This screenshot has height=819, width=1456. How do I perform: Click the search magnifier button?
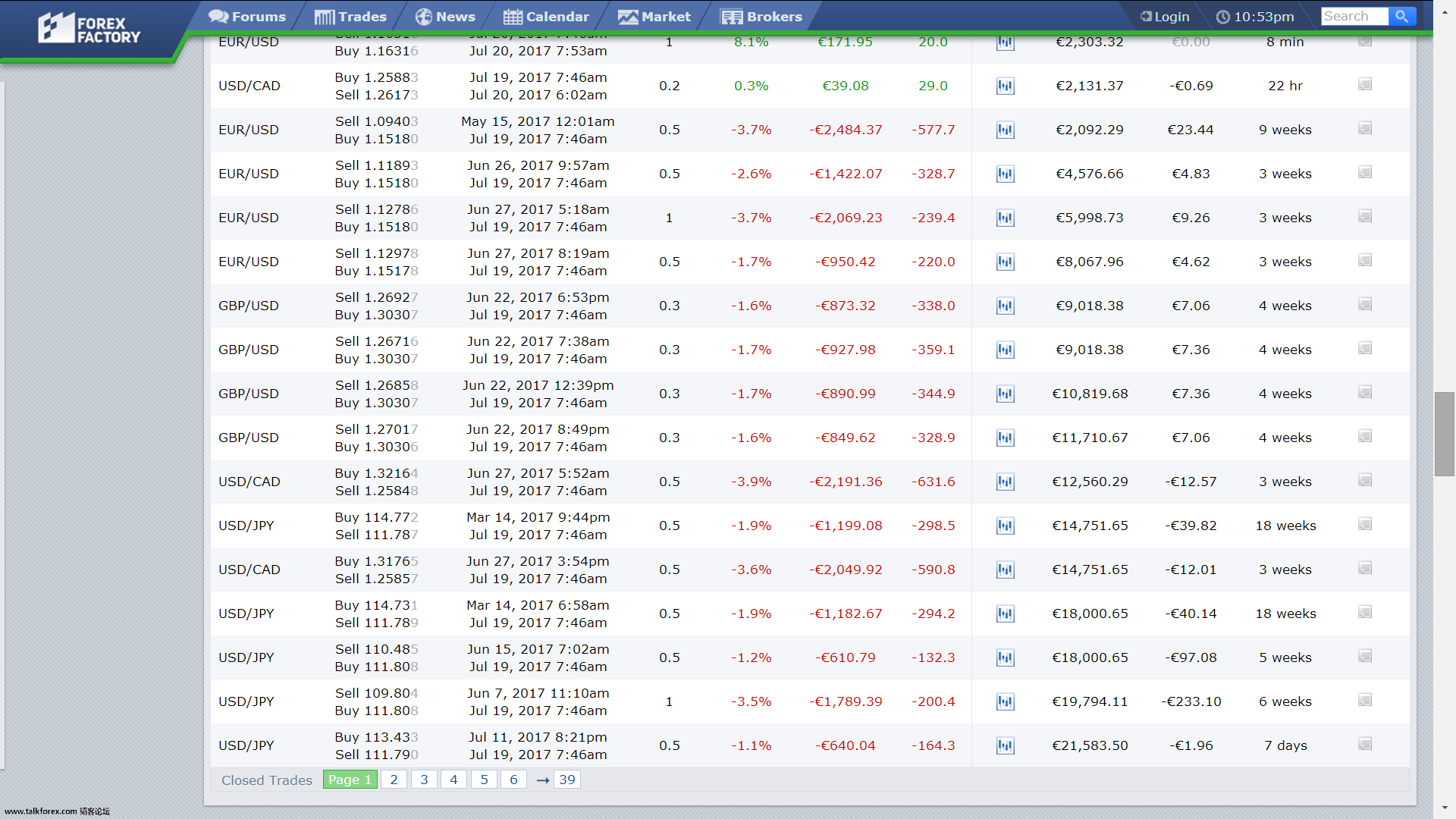[x=1401, y=16]
